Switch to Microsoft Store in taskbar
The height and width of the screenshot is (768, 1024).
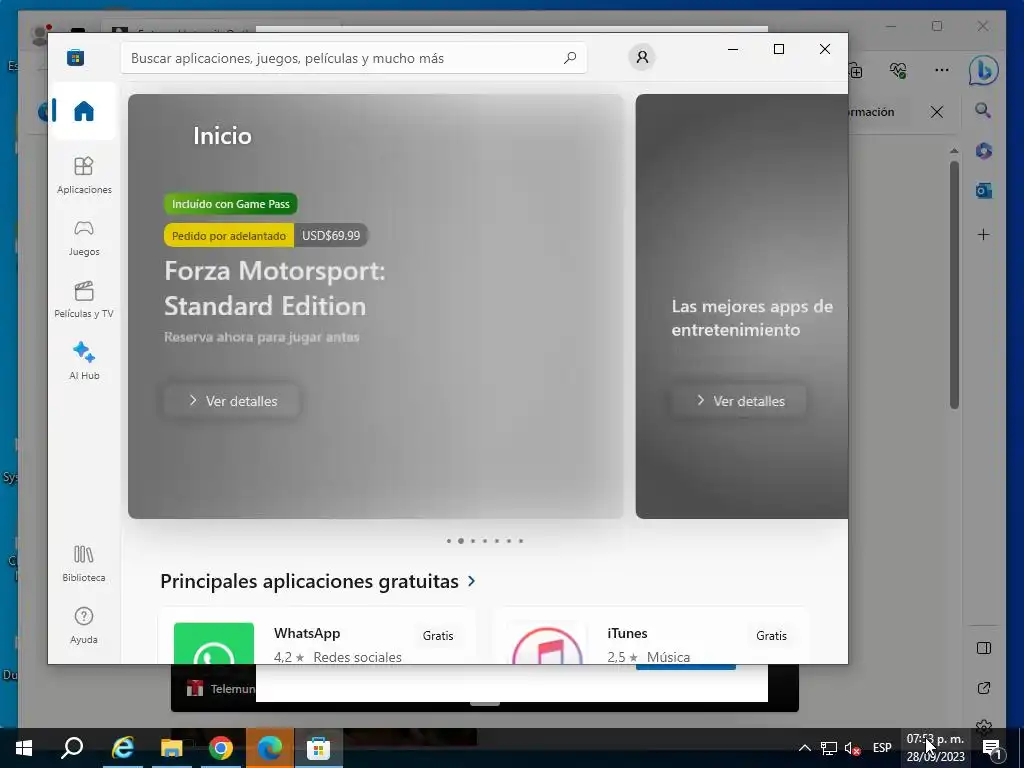(319, 748)
